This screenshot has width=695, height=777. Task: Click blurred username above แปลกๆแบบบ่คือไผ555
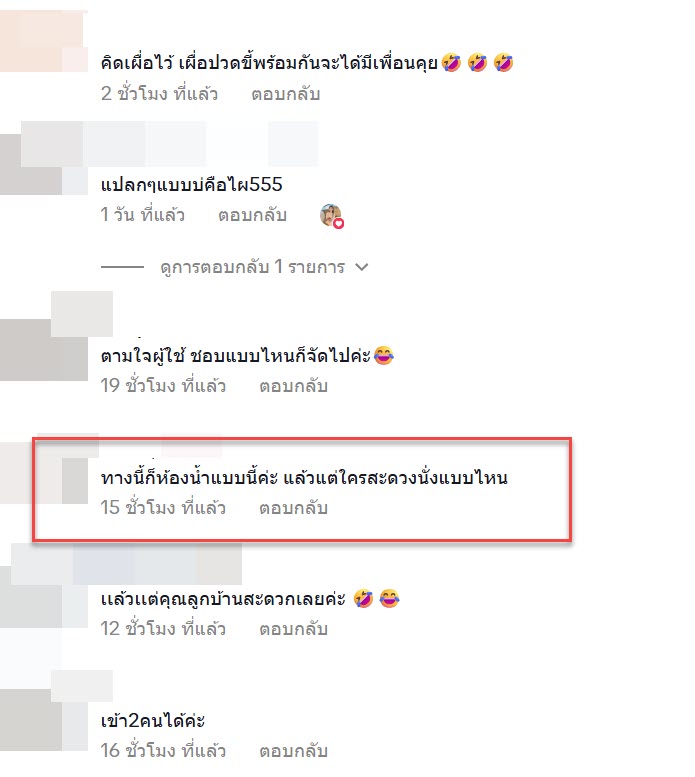point(169,144)
